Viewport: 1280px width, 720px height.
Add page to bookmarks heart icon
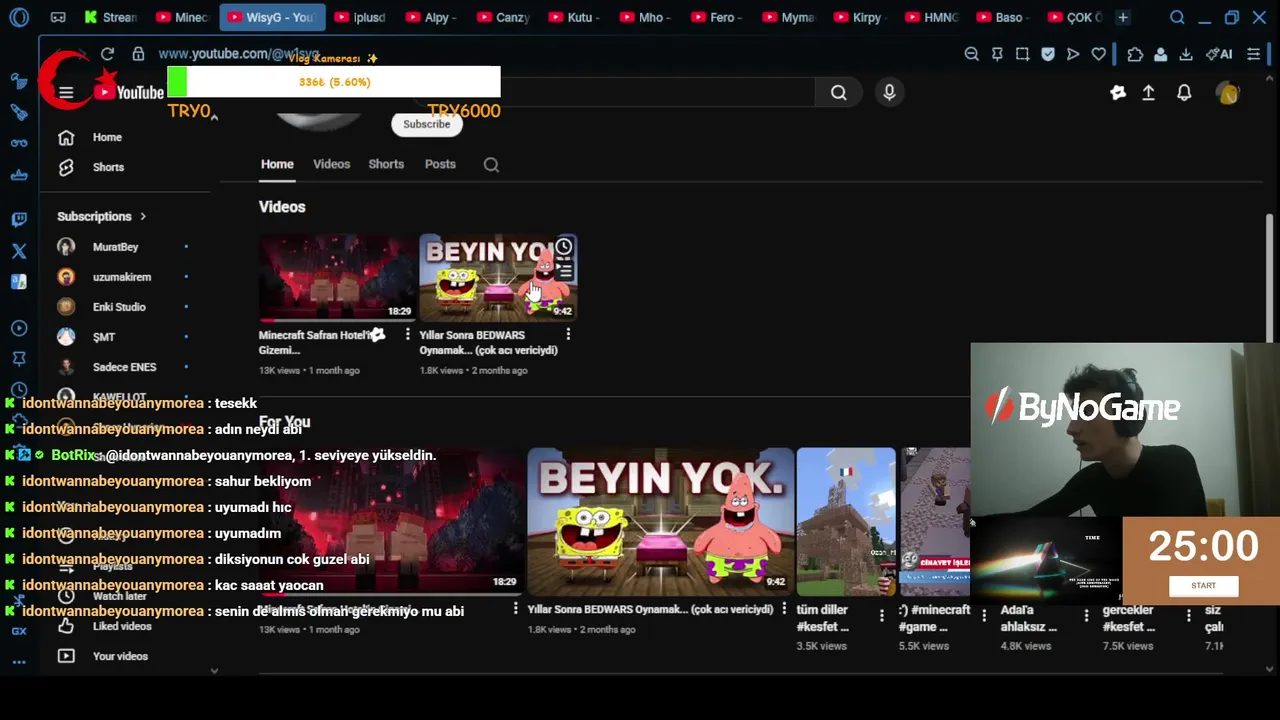[1098, 54]
